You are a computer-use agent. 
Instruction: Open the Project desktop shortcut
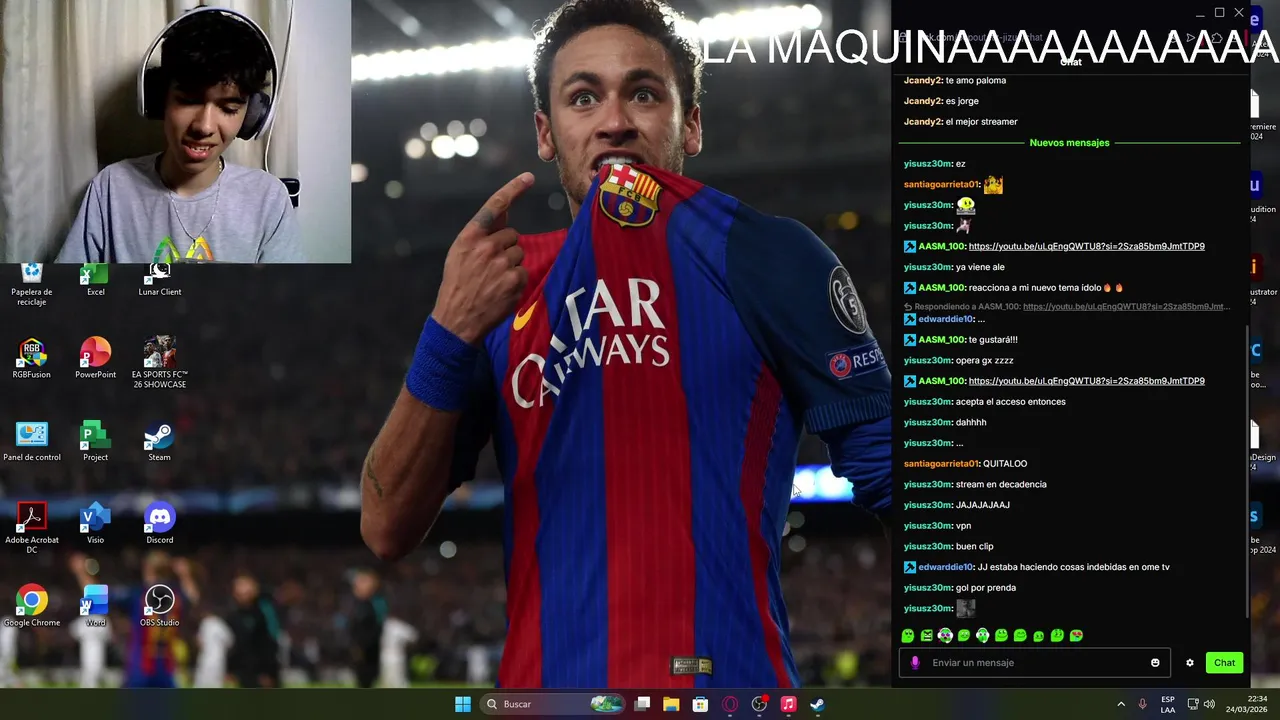point(95,441)
